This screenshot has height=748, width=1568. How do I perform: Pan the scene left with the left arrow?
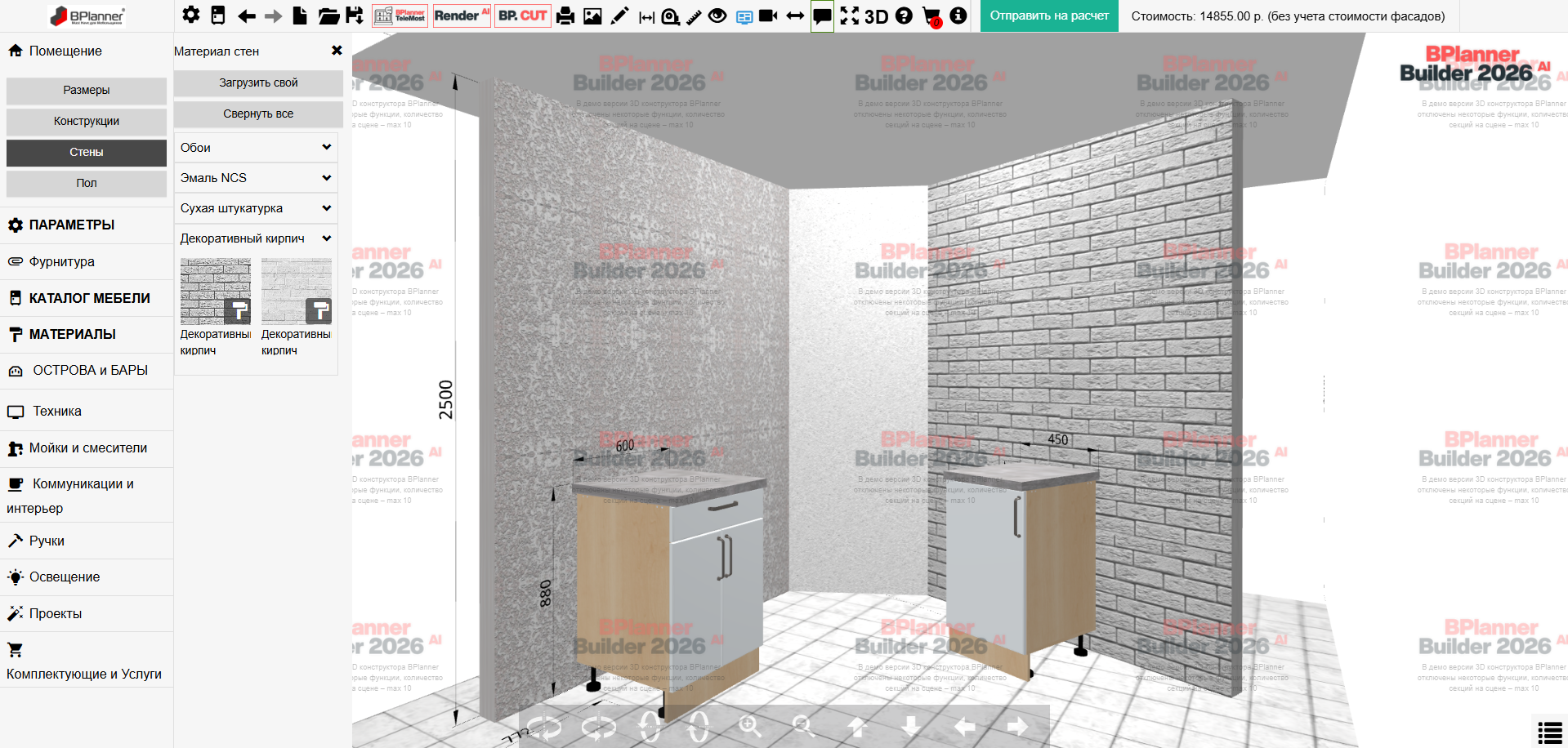pos(964,726)
